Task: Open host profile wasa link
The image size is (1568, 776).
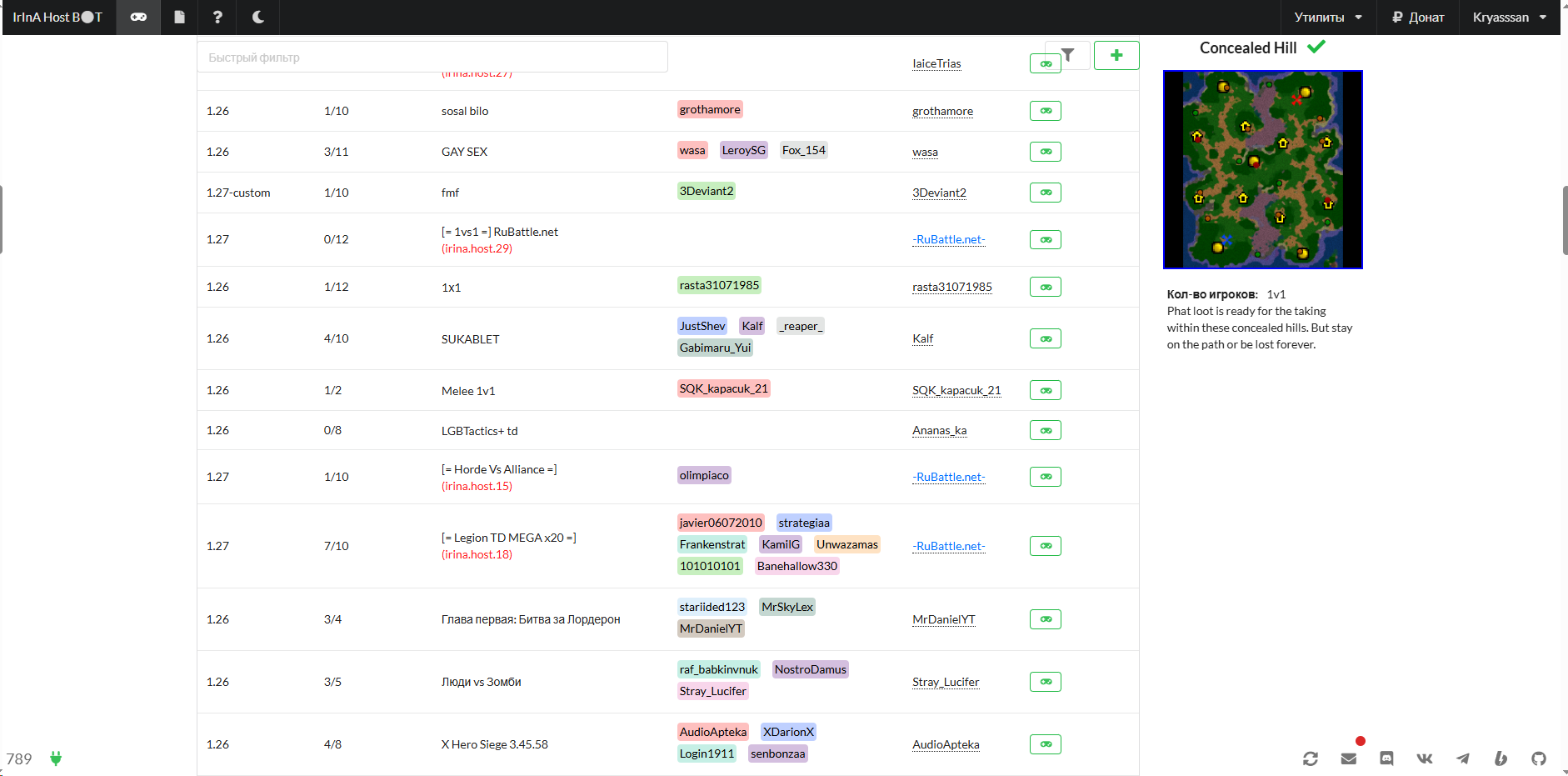Action: point(925,152)
